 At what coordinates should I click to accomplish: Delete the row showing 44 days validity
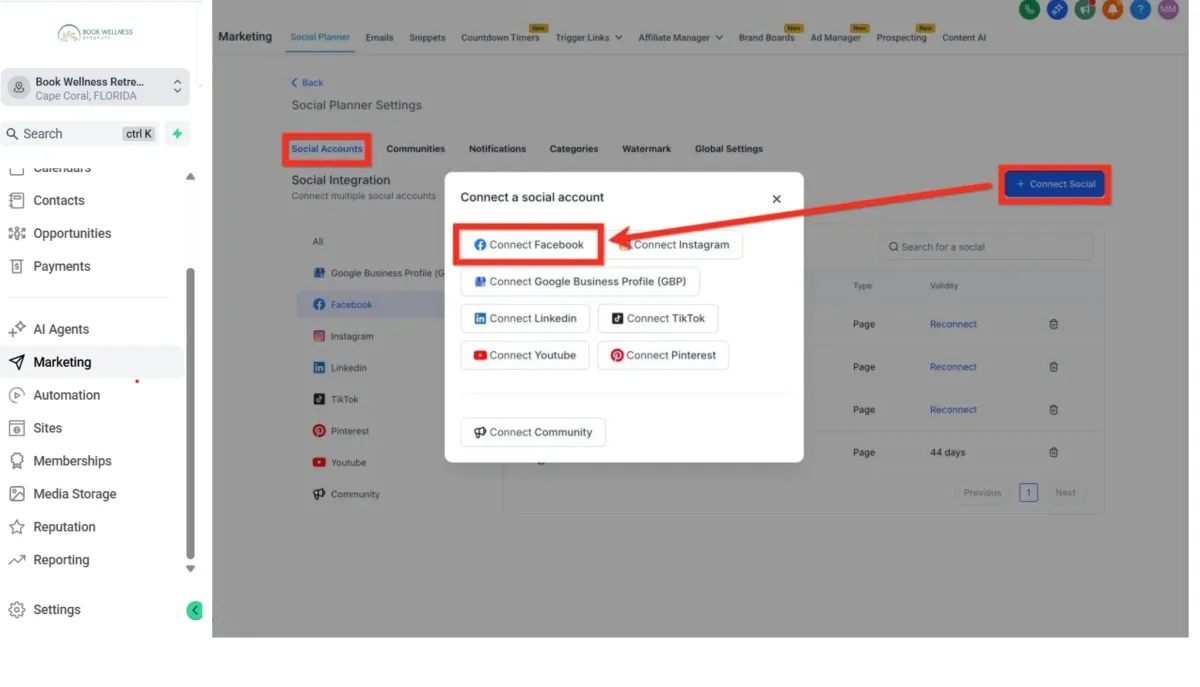click(1053, 452)
